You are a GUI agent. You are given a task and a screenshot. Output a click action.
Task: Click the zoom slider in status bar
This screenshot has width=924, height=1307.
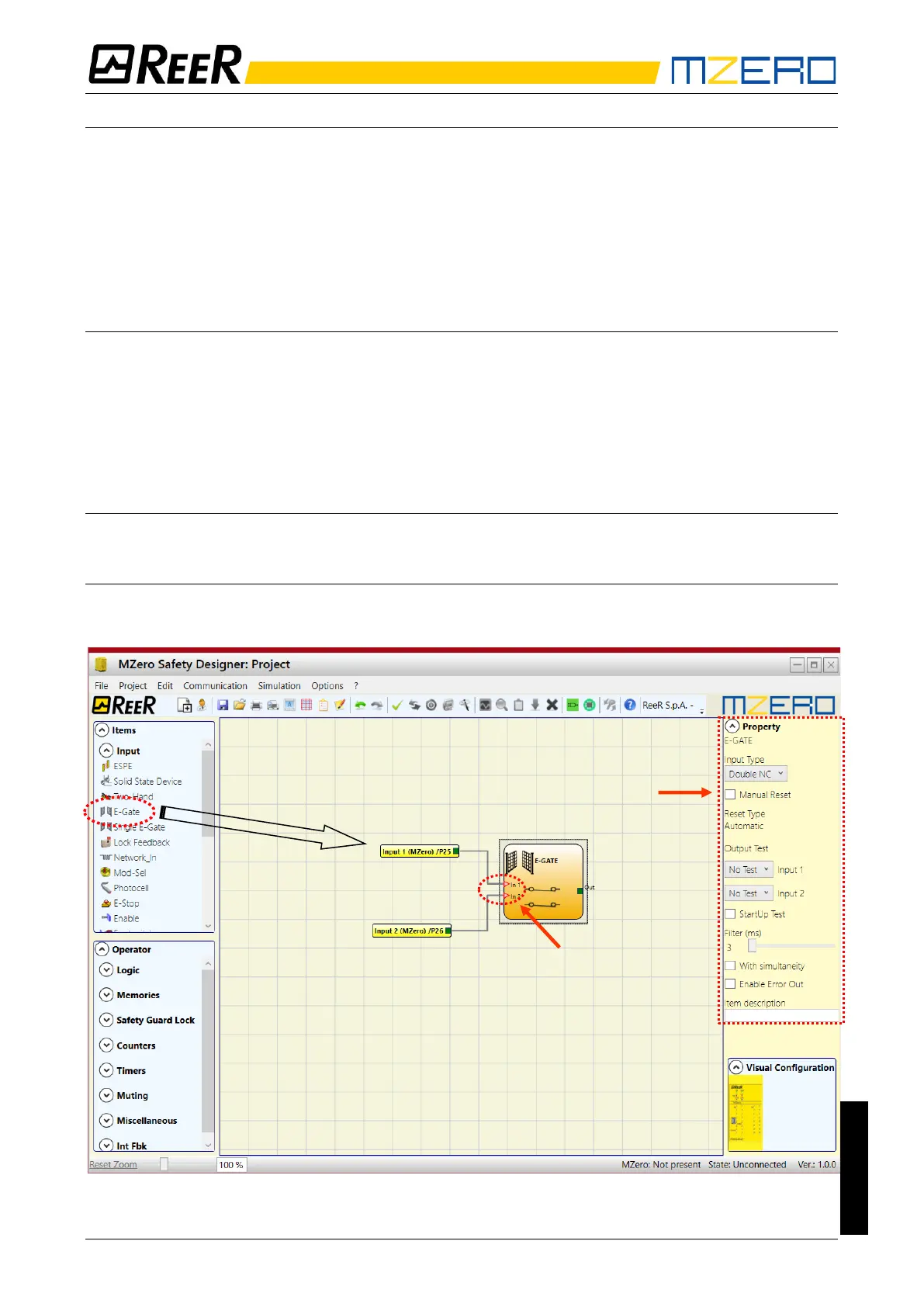coord(164,1164)
